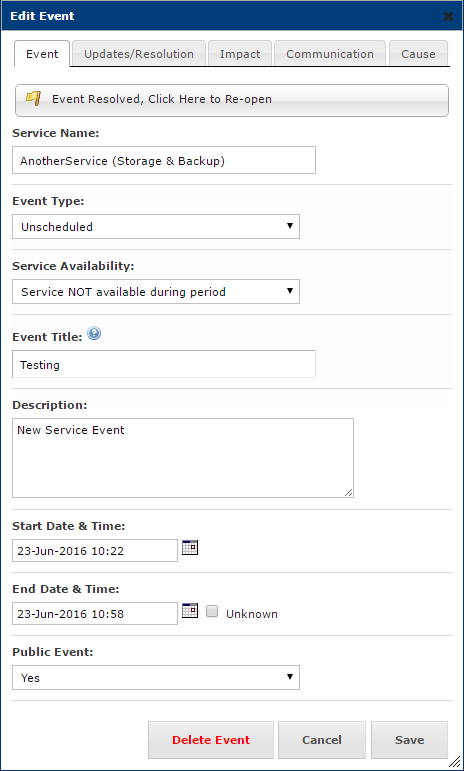The image size is (464, 771).
Task: Switch to the Updates/Resolution tab
Action: pyautogui.click(x=139, y=54)
